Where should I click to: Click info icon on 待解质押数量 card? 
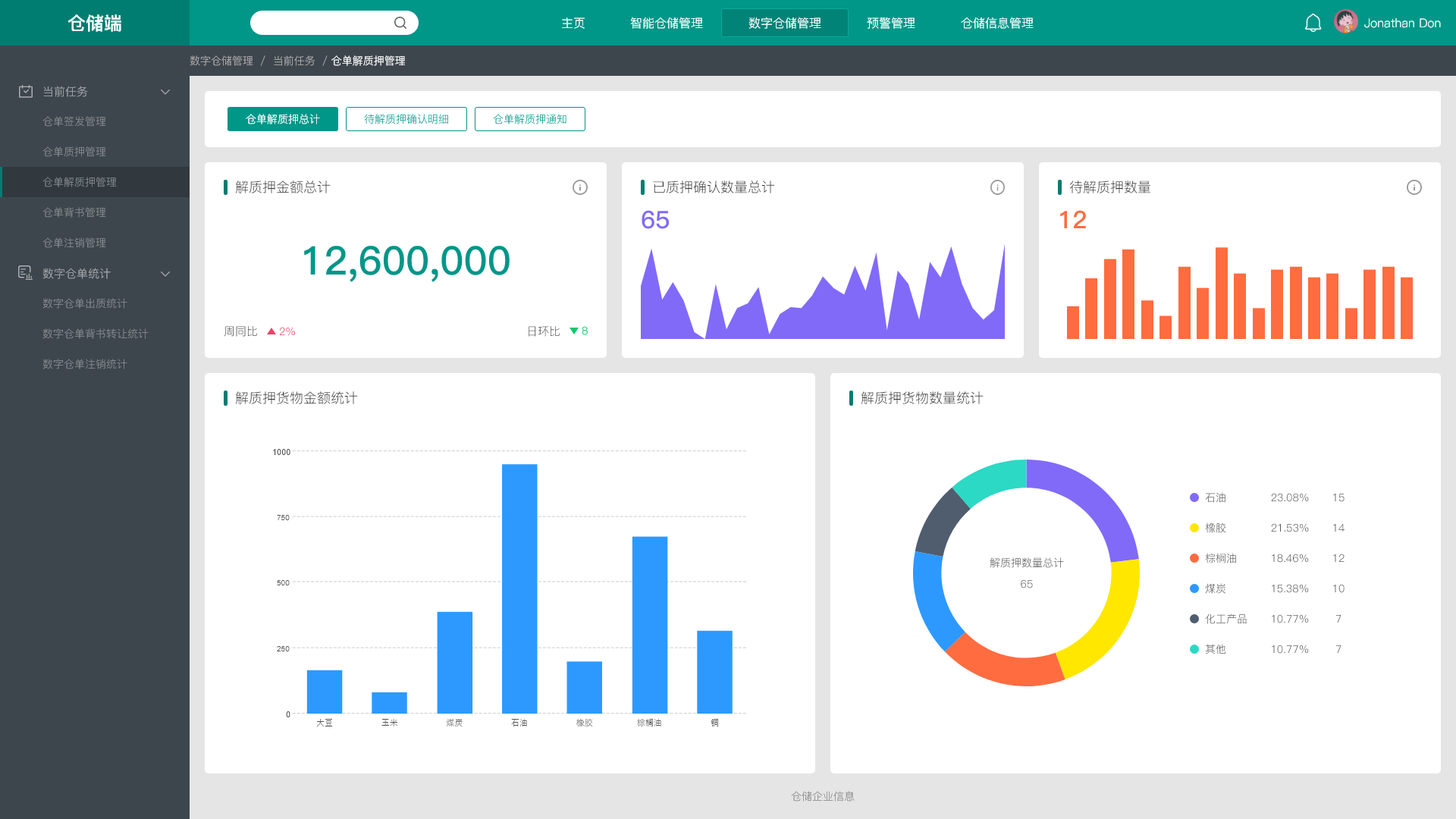tap(1414, 187)
